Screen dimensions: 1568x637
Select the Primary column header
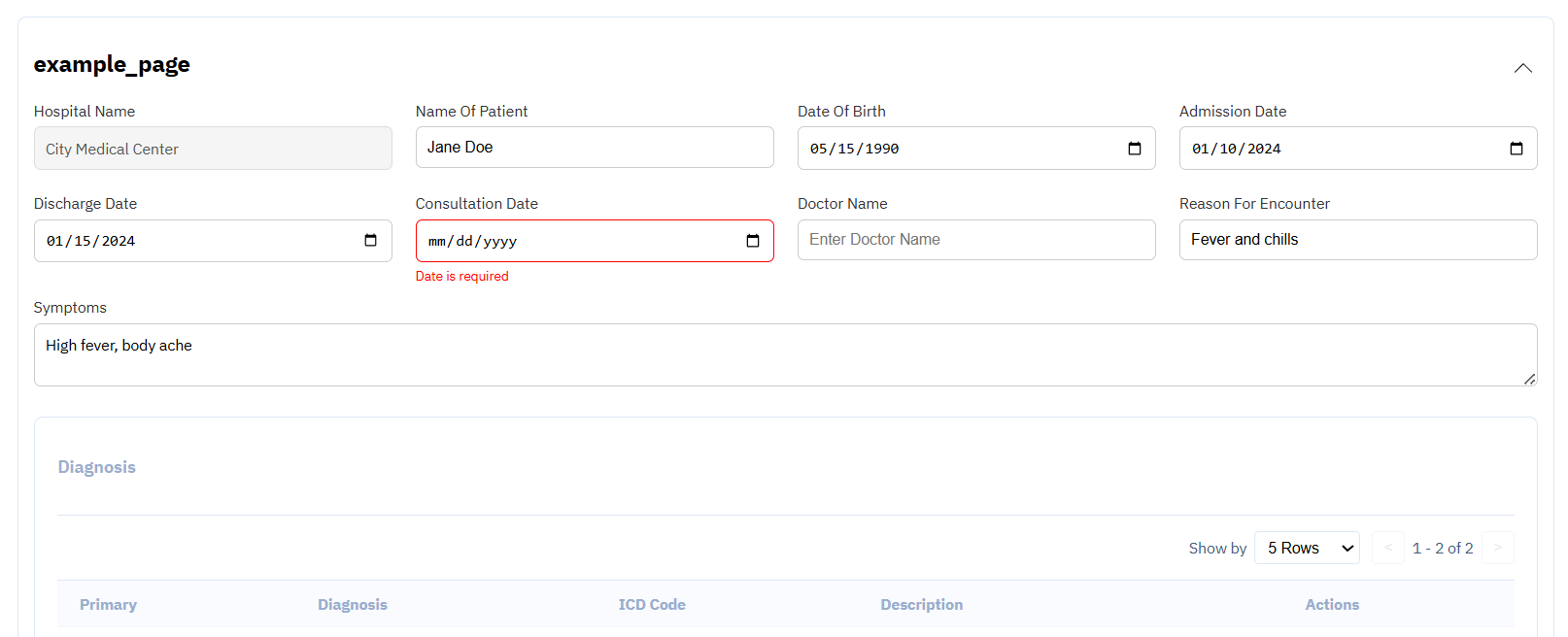pos(108,604)
